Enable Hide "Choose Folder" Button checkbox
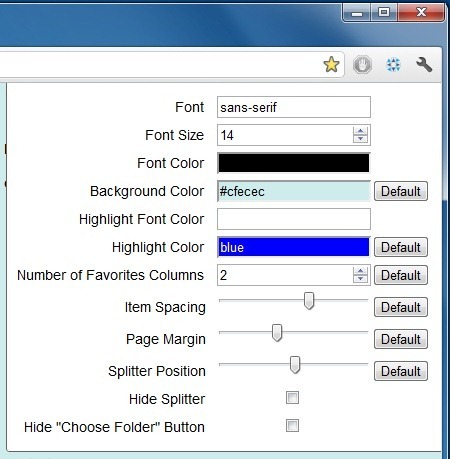The image size is (450, 459). (292, 426)
